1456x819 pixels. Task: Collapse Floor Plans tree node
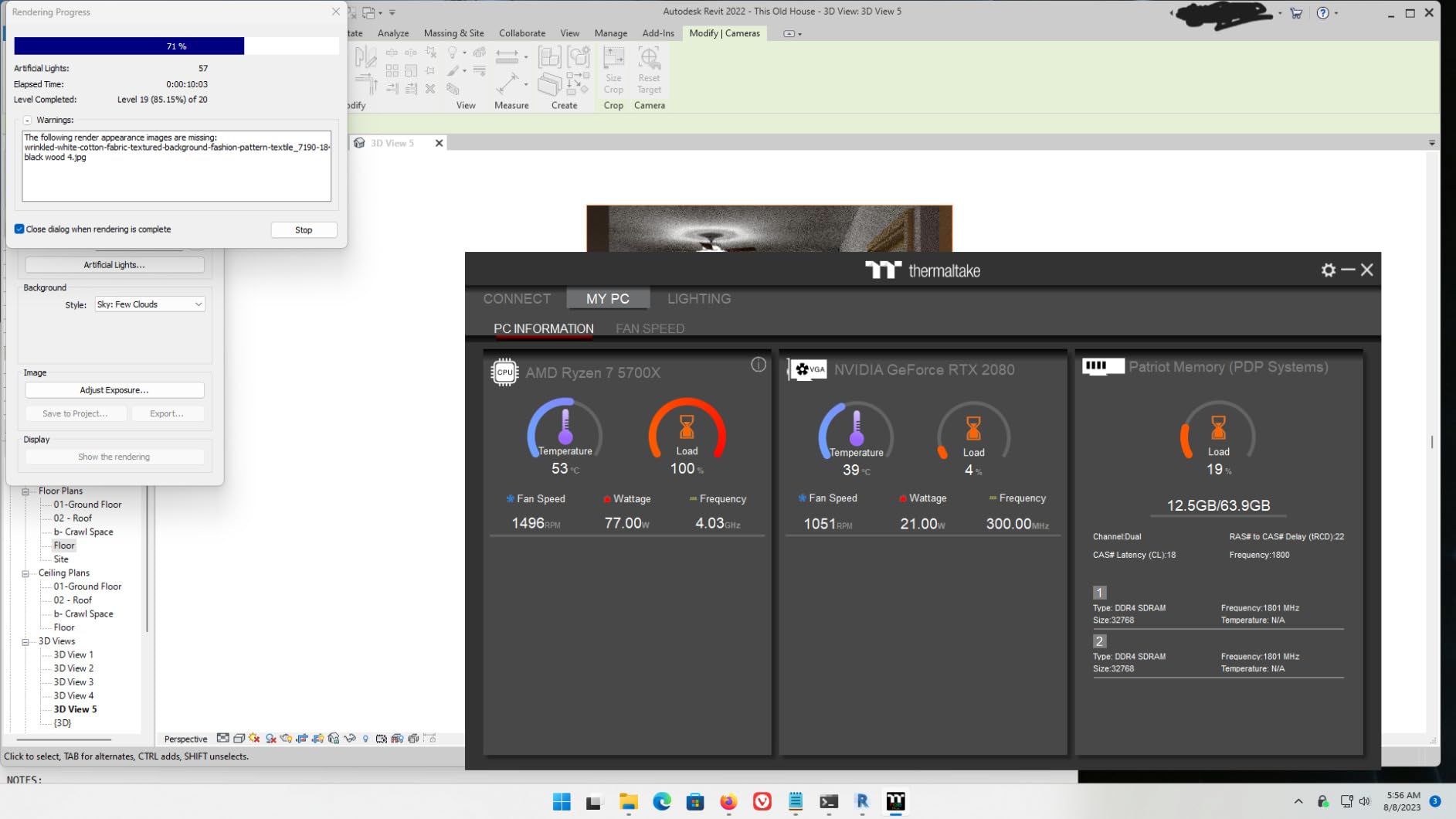25,491
